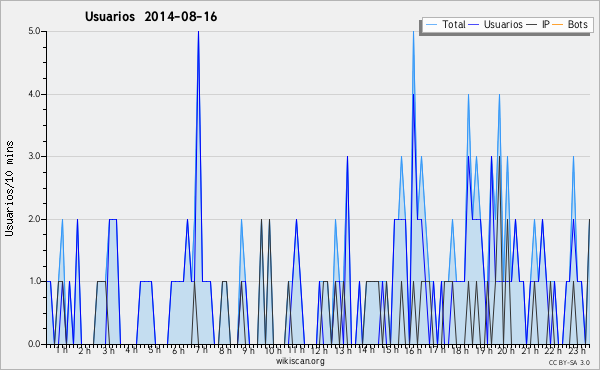The width and height of the screenshot is (600, 370).
Task: Click the chart title 'Usuarios 2014-08-16'
Action: (x=151, y=16)
